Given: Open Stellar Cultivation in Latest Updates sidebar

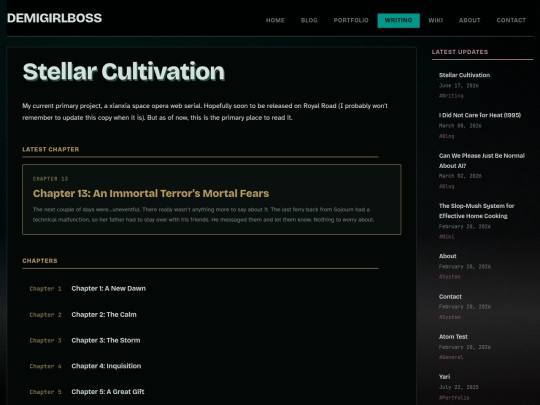Looking at the screenshot, I should coord(464,75).
